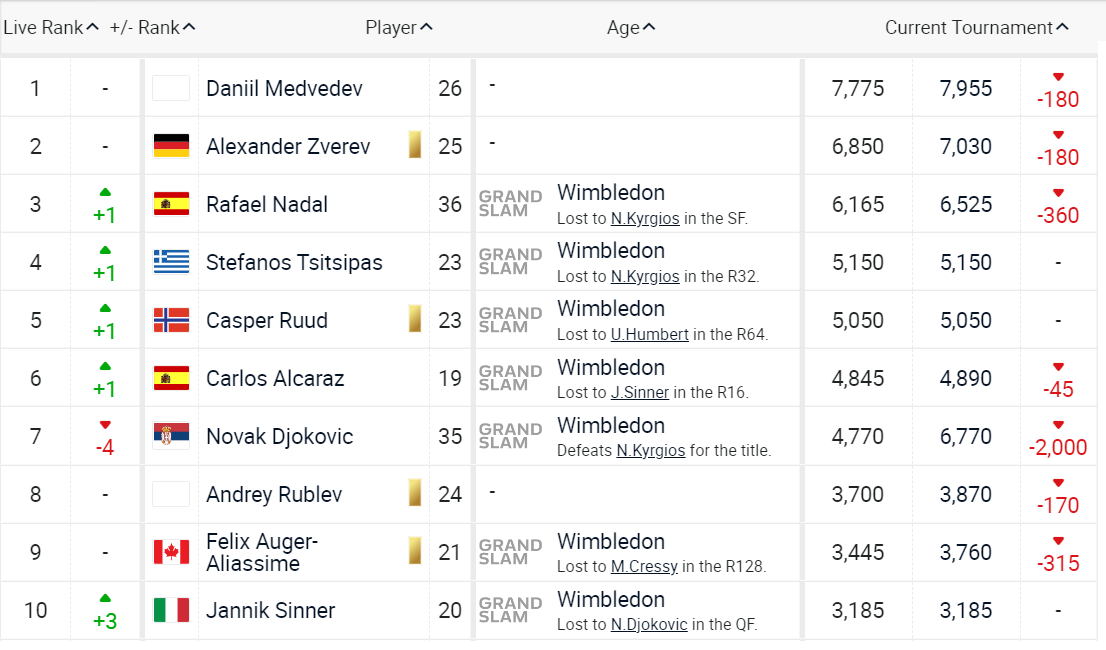Click the German flag beside Alexander Zverev
1106x650 pixels.
pyautogui.click(x=171, y=146)
